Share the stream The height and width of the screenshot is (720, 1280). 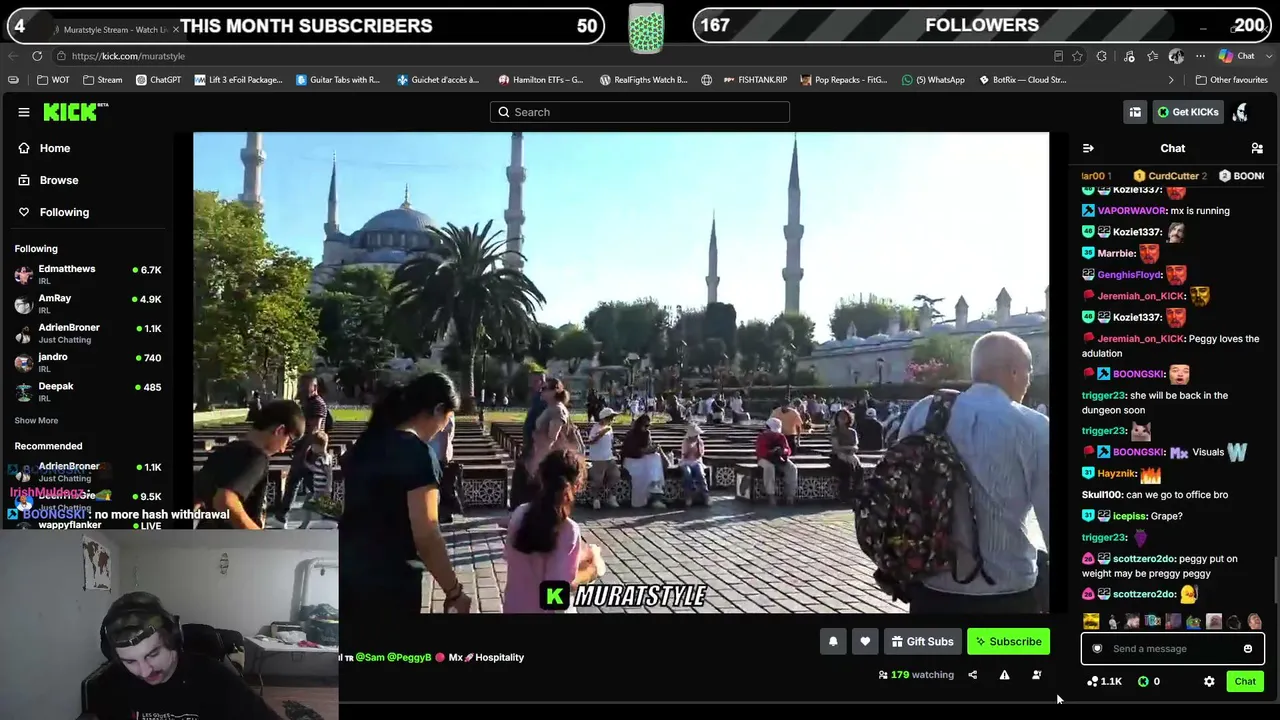tap(972, 675)
